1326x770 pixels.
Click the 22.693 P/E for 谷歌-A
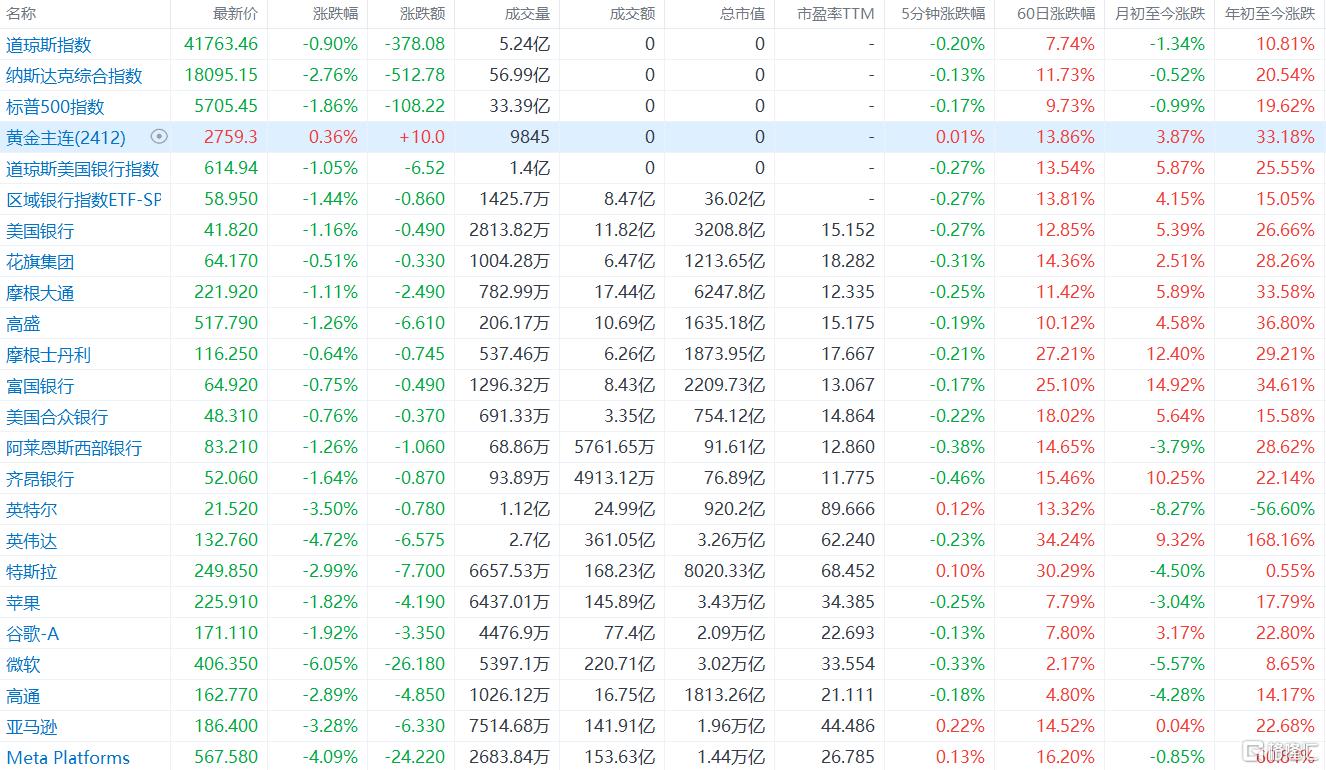click(846, 633)
